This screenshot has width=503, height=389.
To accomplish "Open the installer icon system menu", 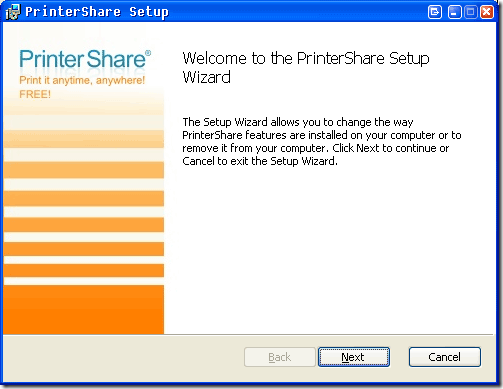I will pyautogui.click(x=13, y=12).
